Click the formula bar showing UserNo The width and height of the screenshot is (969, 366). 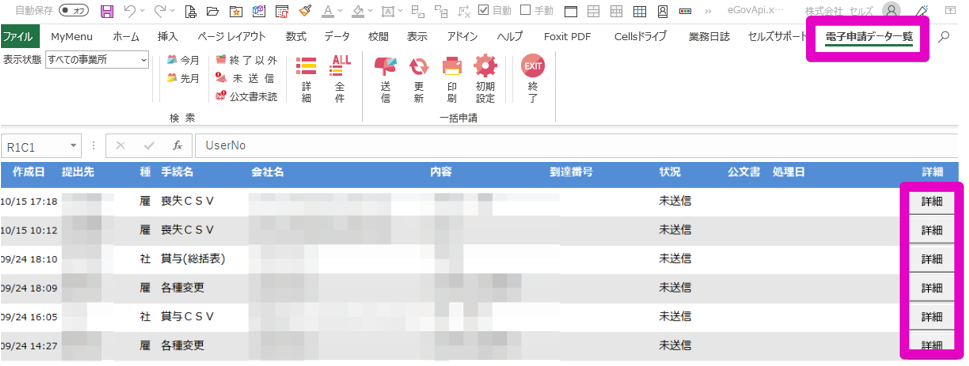pyautogui.click(x=577, y=146)
